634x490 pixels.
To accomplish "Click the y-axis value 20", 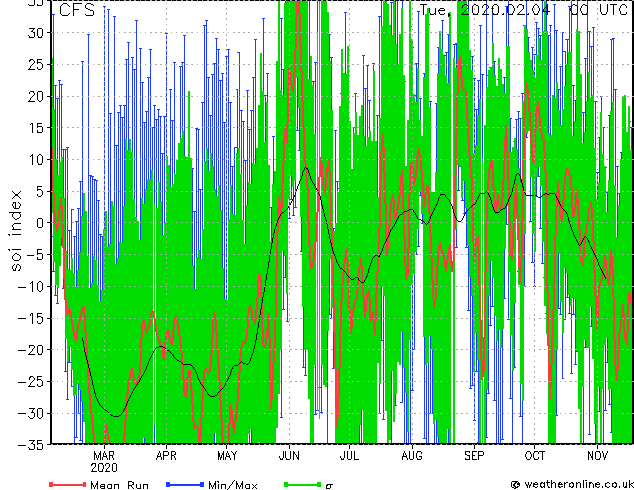I will [x=35, y=96].
